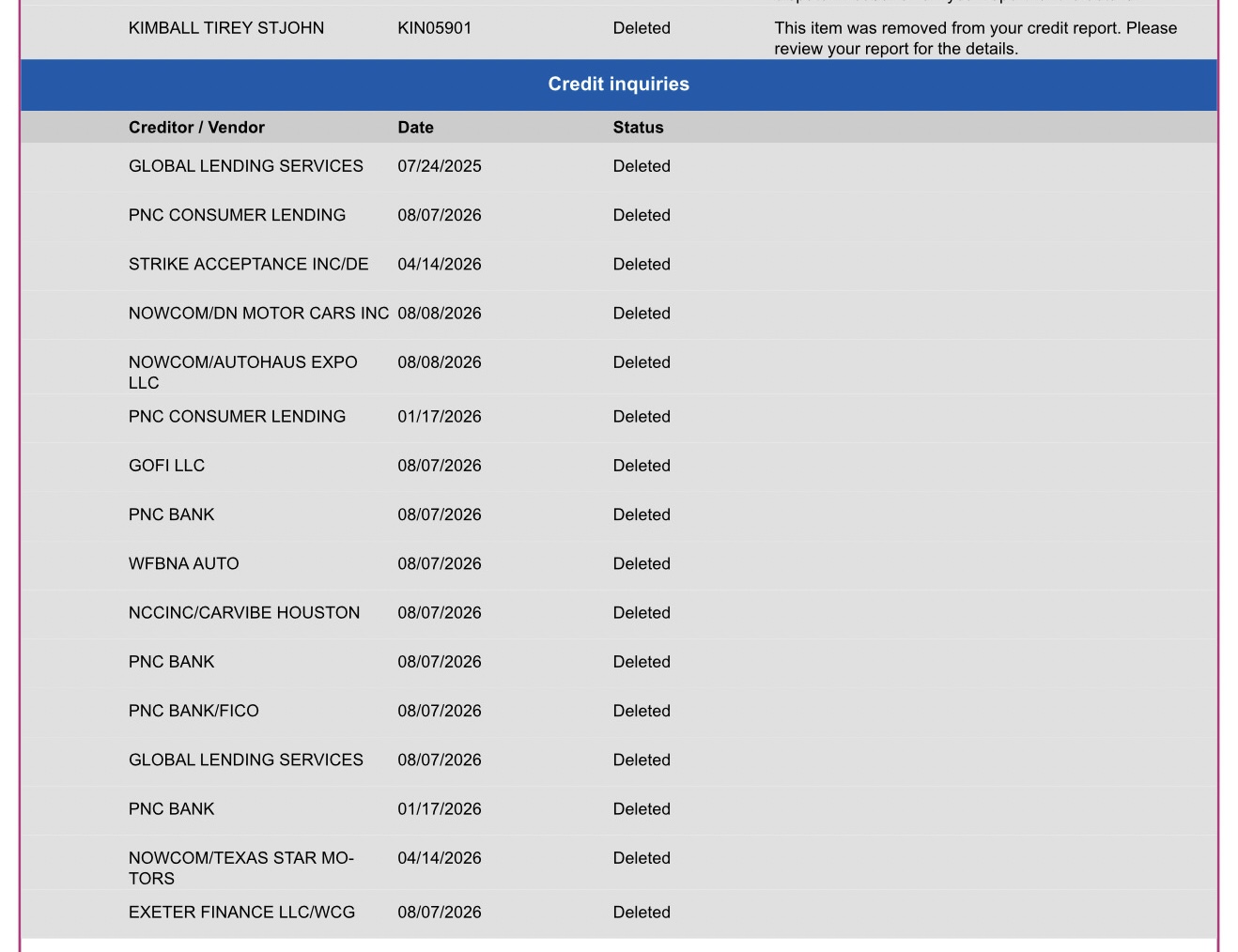
Task: Click Deleted status for NOWCOM/AUTOHAUS EXPO LLC
Action: point(642,362)
